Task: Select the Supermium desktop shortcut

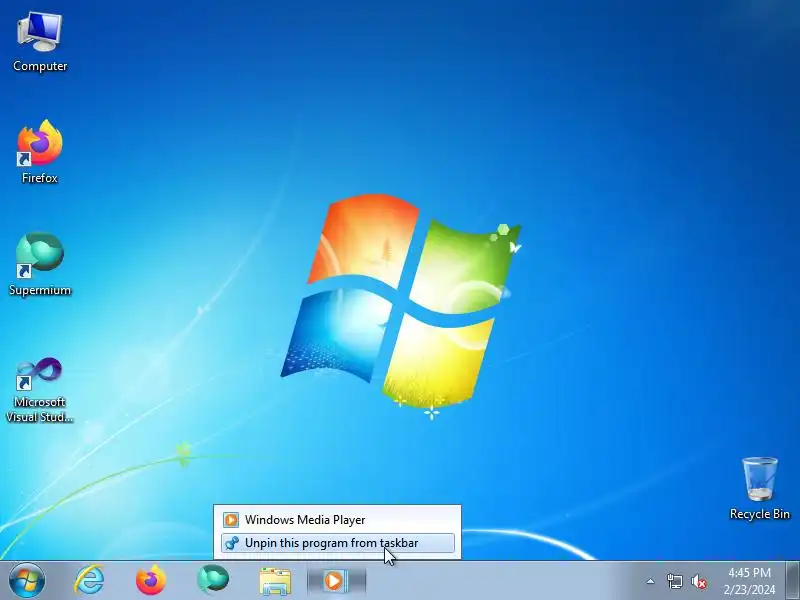Action: 40,264
